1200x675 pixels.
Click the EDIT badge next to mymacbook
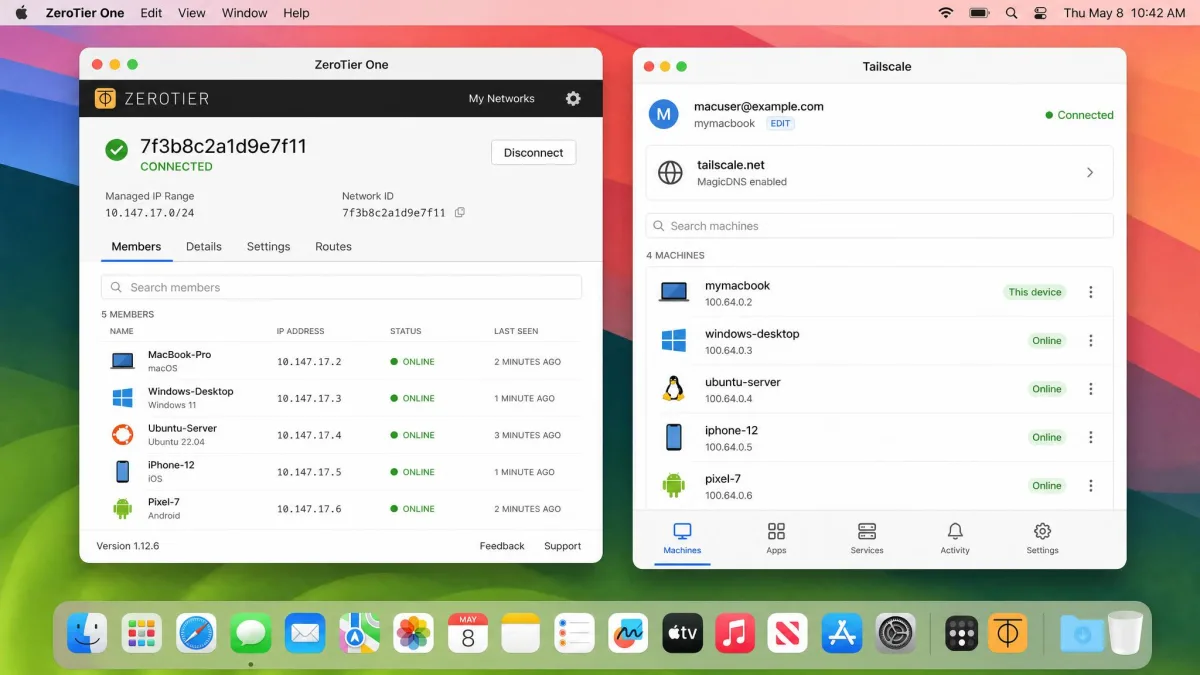tap(781, 123)
